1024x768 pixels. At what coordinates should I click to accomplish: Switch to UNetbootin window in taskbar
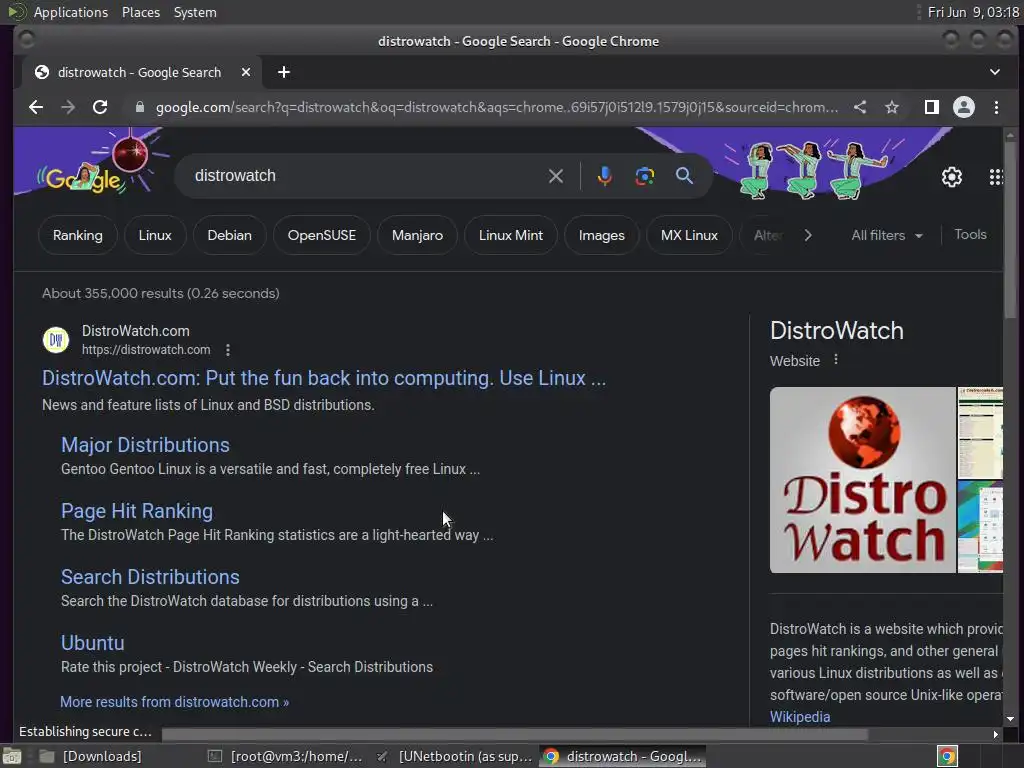tap(455, 756)
